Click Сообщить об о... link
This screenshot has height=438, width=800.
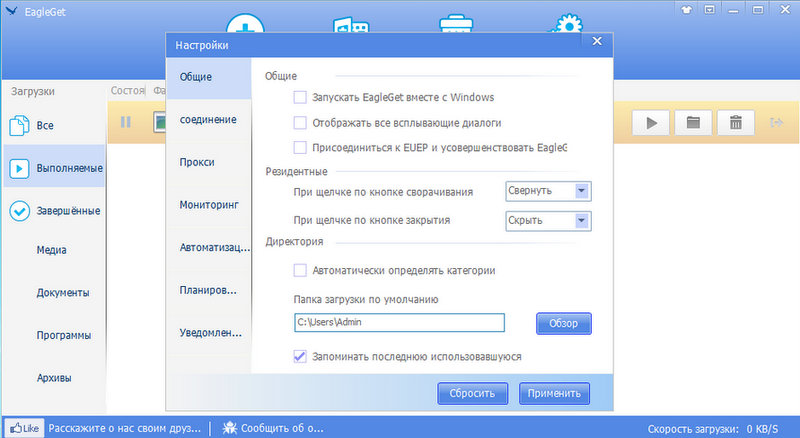(x=282, y=428)
